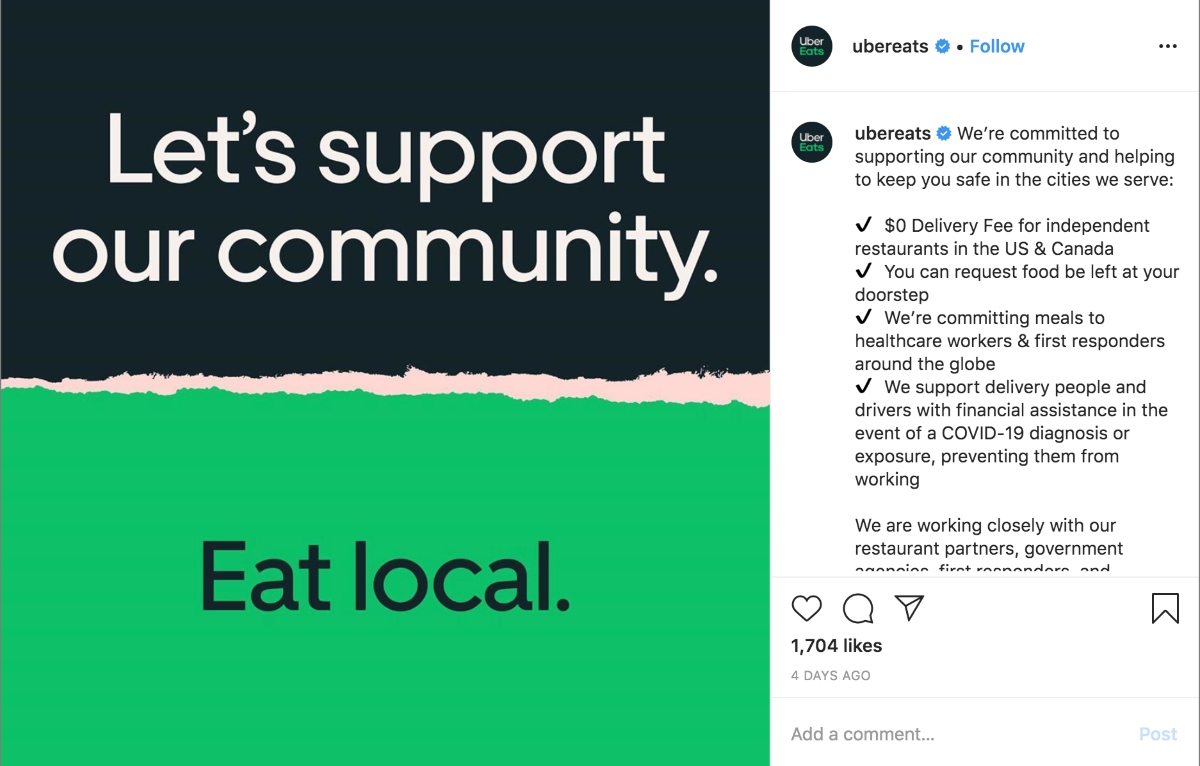Screen dimensions: 1200x766
Task: Open ubereats profile from caption username
Action: 892,133
